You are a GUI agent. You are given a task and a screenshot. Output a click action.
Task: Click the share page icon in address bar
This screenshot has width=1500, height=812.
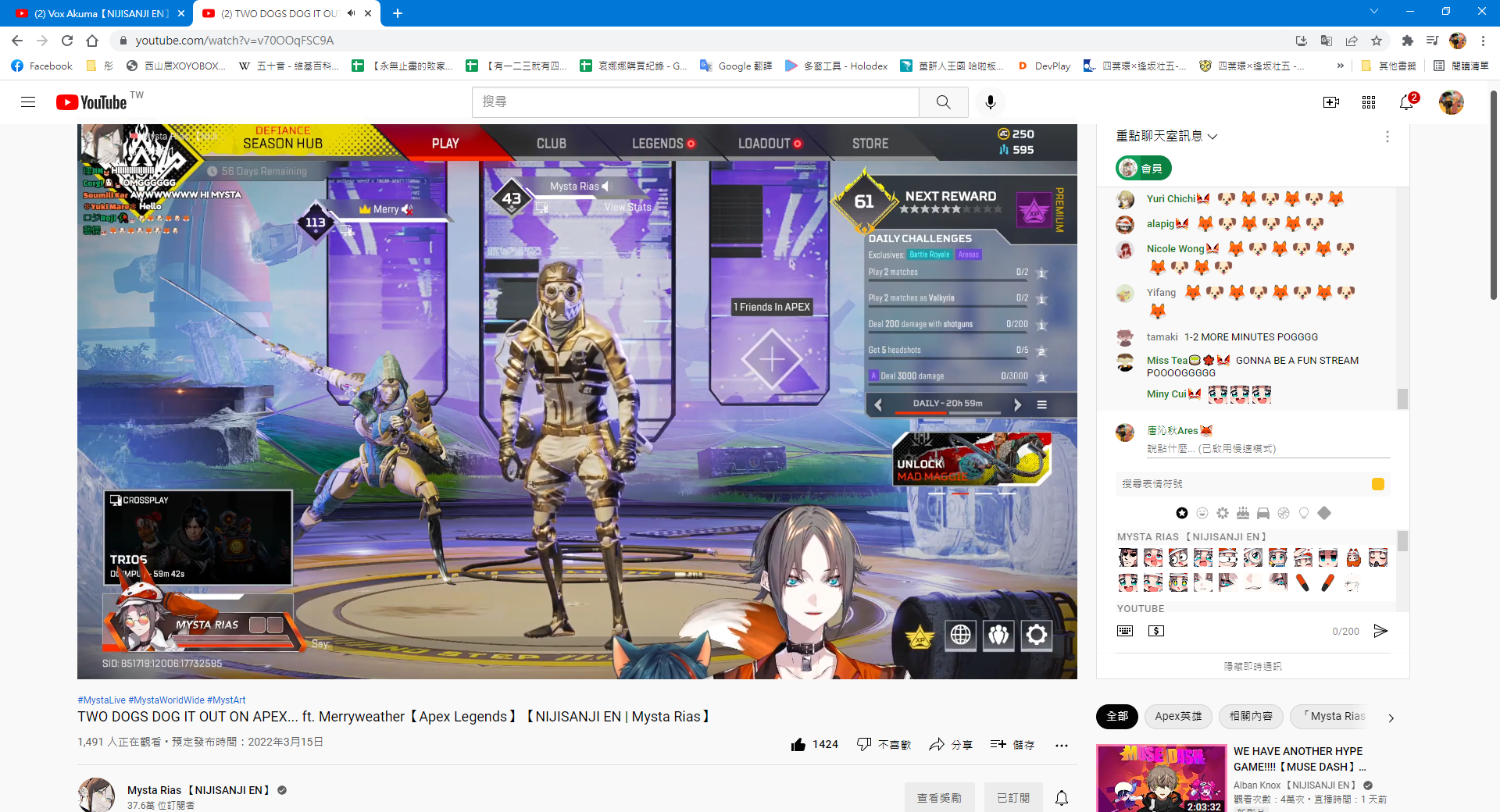[x=1352, y=41]
